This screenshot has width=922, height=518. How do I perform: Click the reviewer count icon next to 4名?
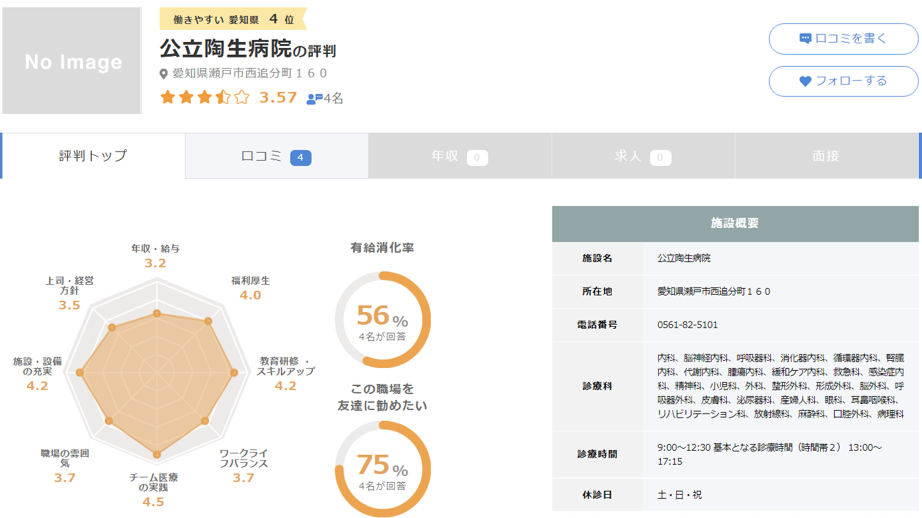(315, 99)
